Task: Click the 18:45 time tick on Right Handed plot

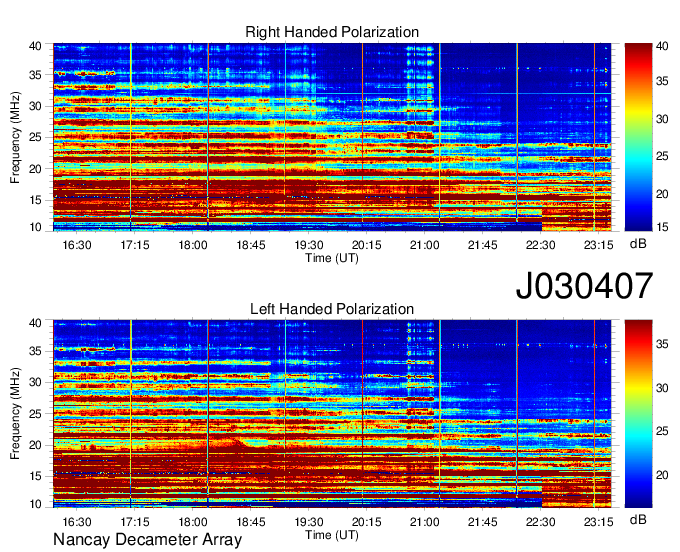Action: click(x=251, y=245)
